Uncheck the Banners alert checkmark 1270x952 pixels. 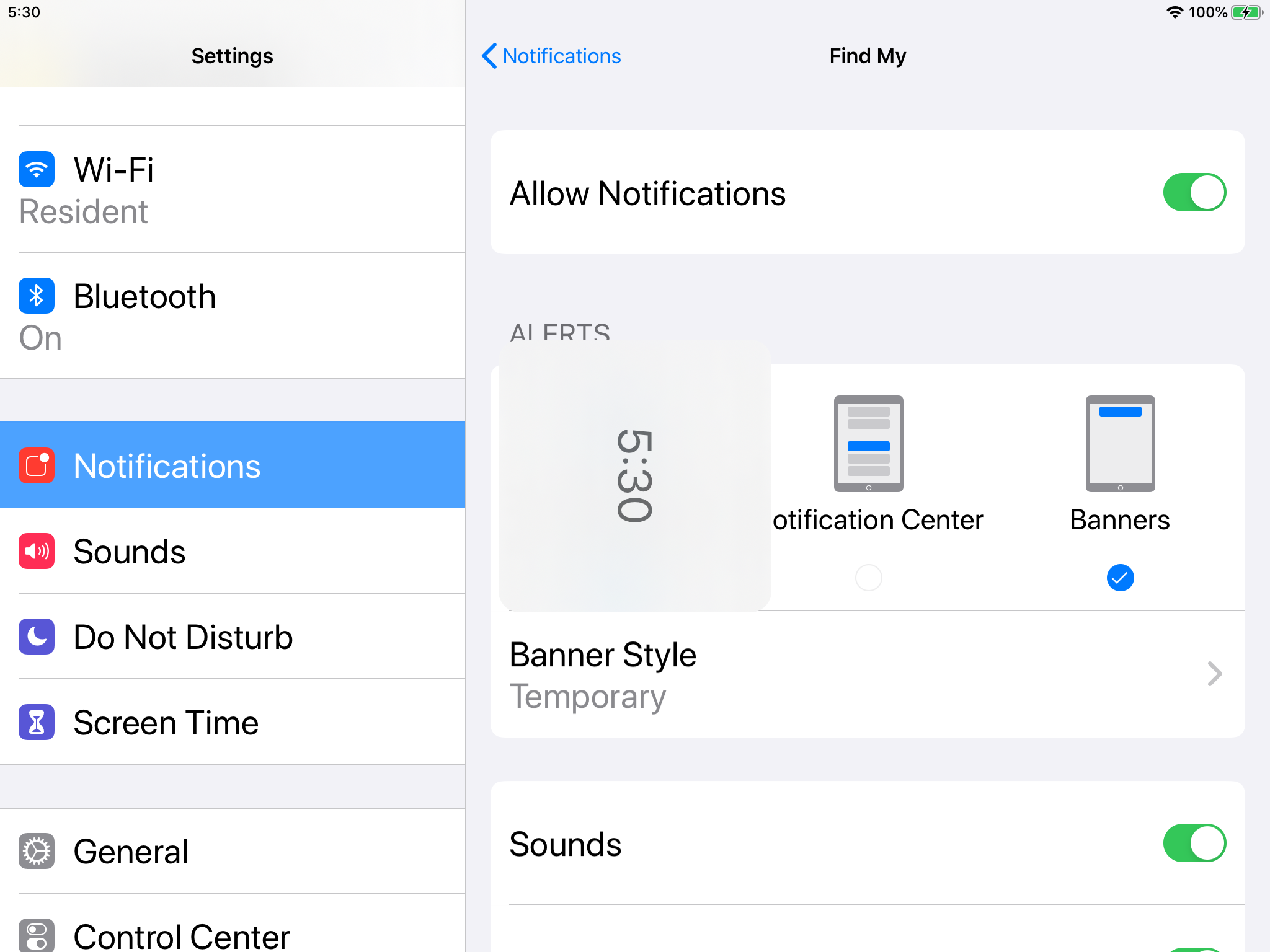[1120, 578]
